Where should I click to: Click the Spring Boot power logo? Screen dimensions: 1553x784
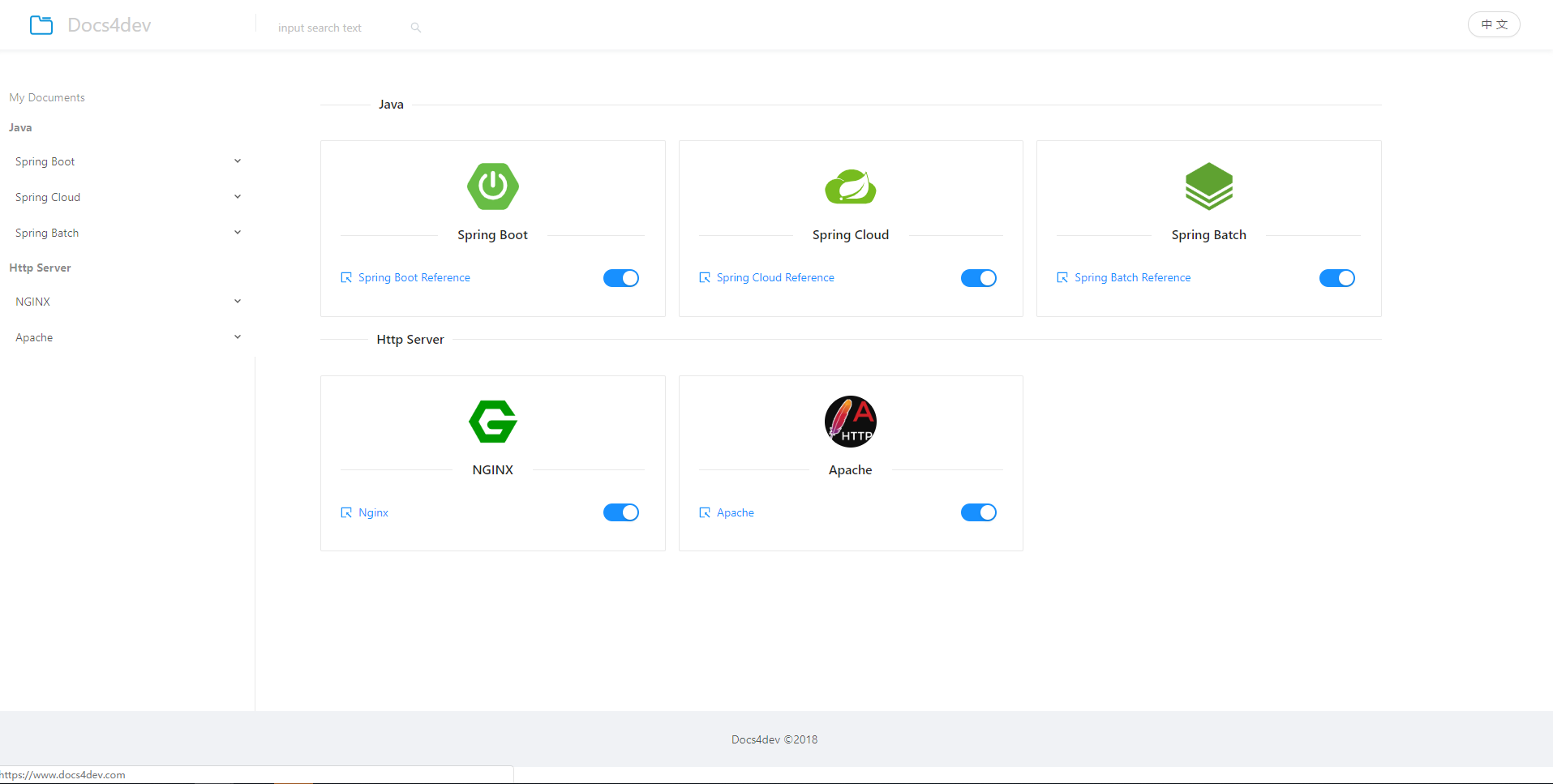493,186
